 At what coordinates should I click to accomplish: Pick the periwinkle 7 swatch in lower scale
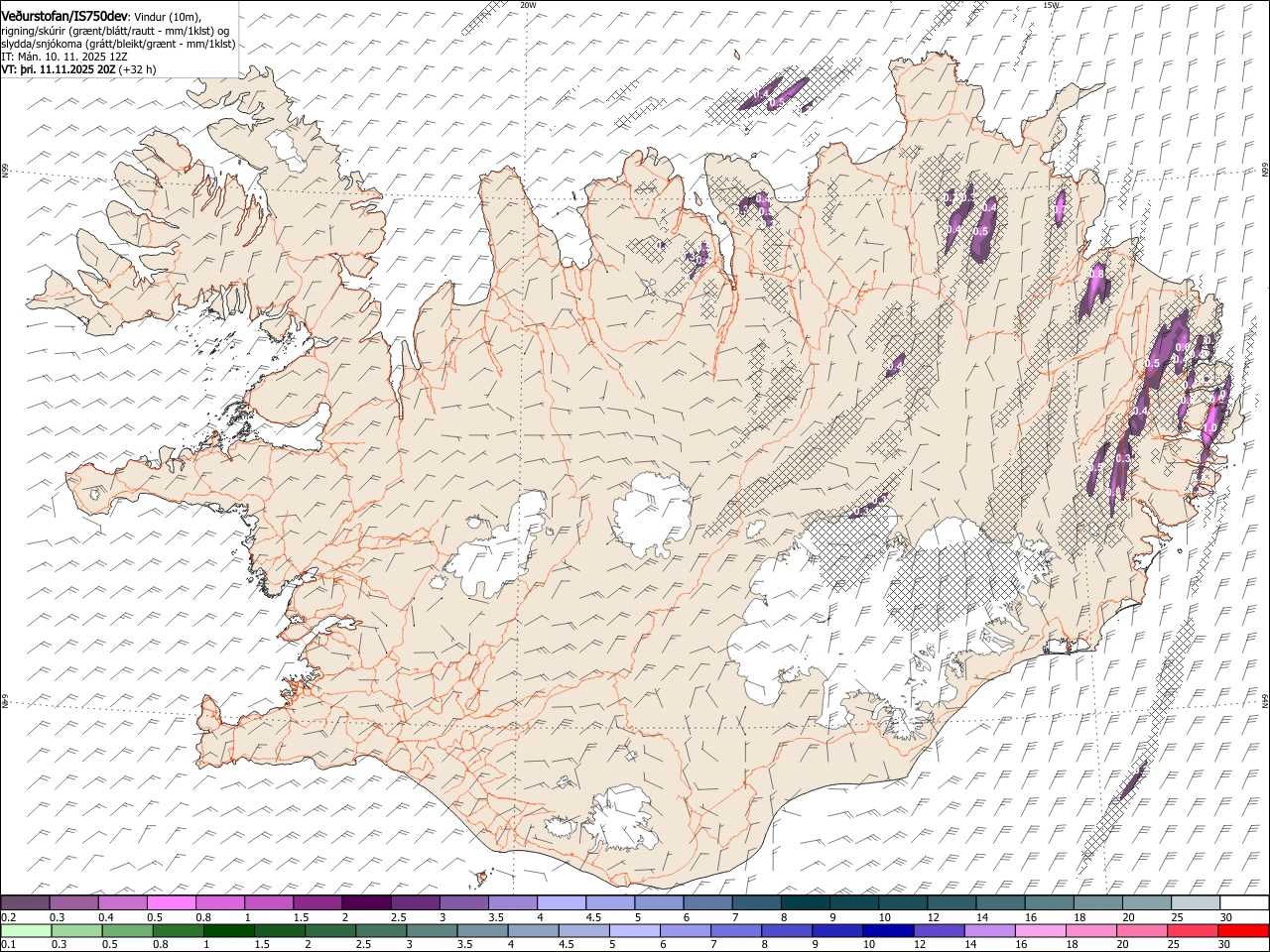tap(735, 931)
